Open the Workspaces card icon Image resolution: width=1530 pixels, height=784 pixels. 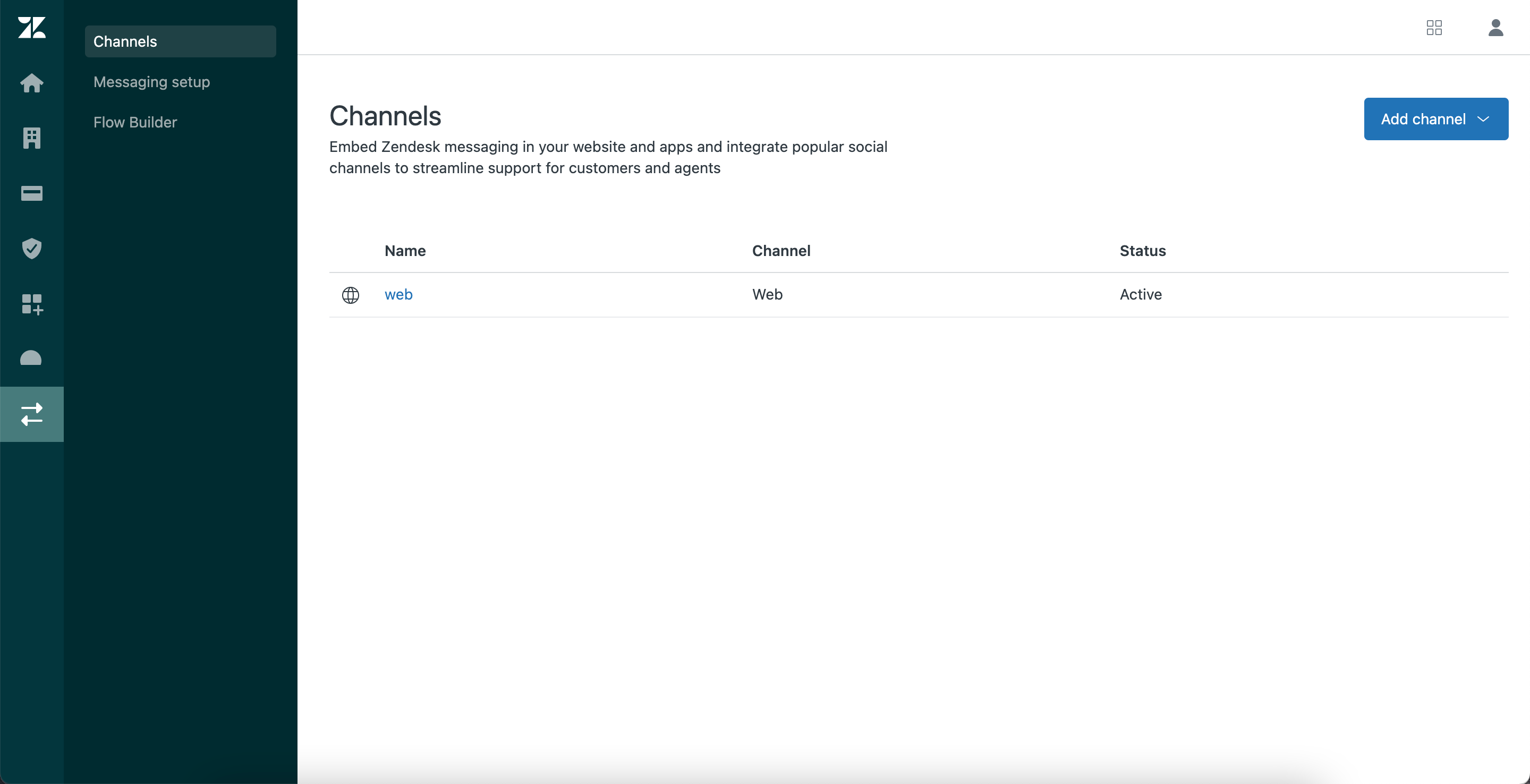pyautogui.click(x=31, y=193)
